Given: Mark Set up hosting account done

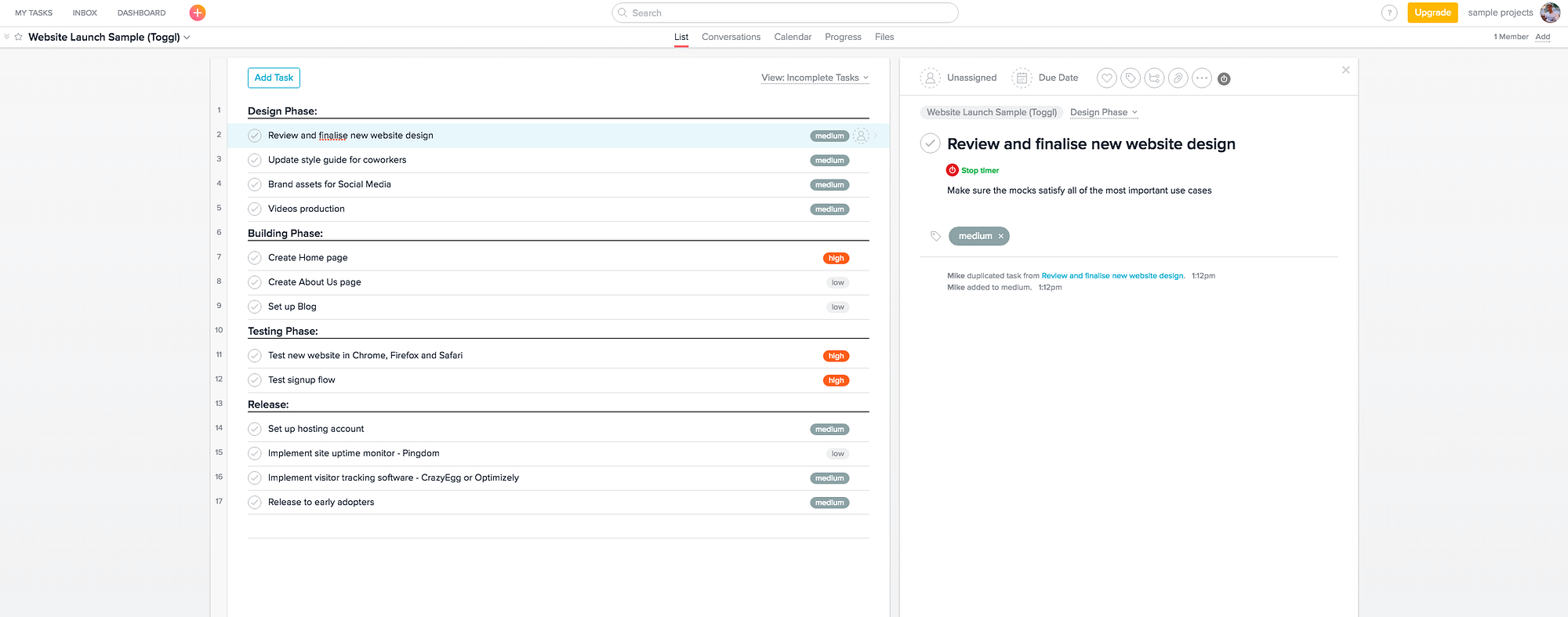Looking at the screenshot, I should click(255, 429).
